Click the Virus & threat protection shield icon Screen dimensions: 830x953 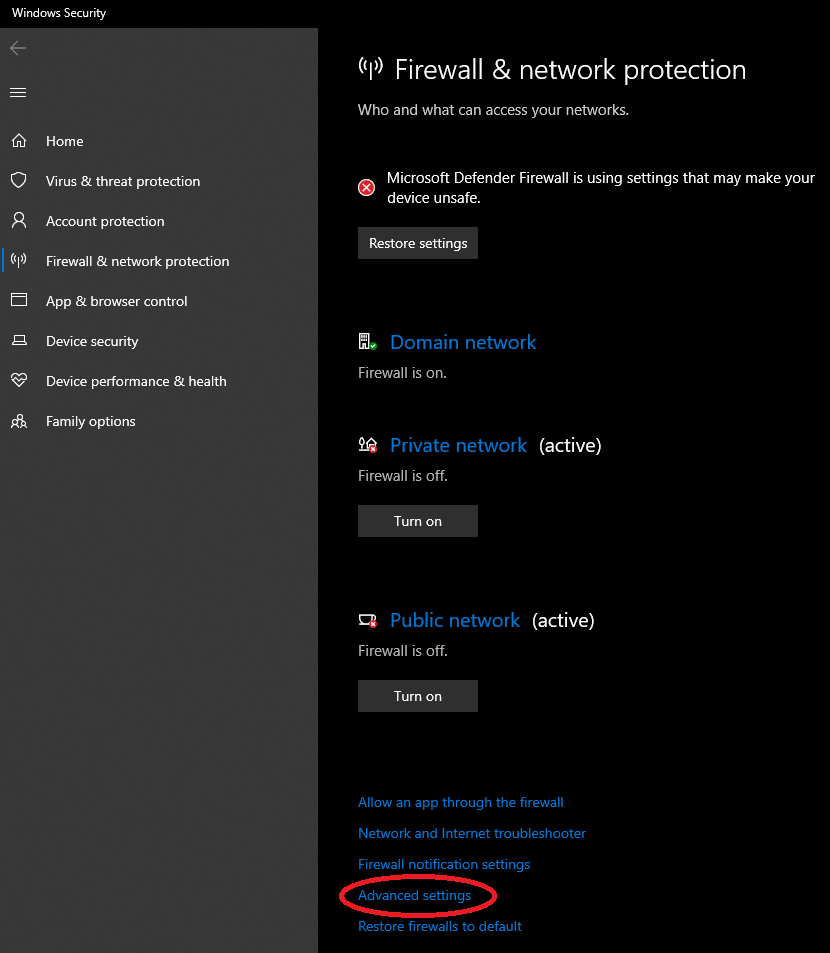click(x=19, y=181)
